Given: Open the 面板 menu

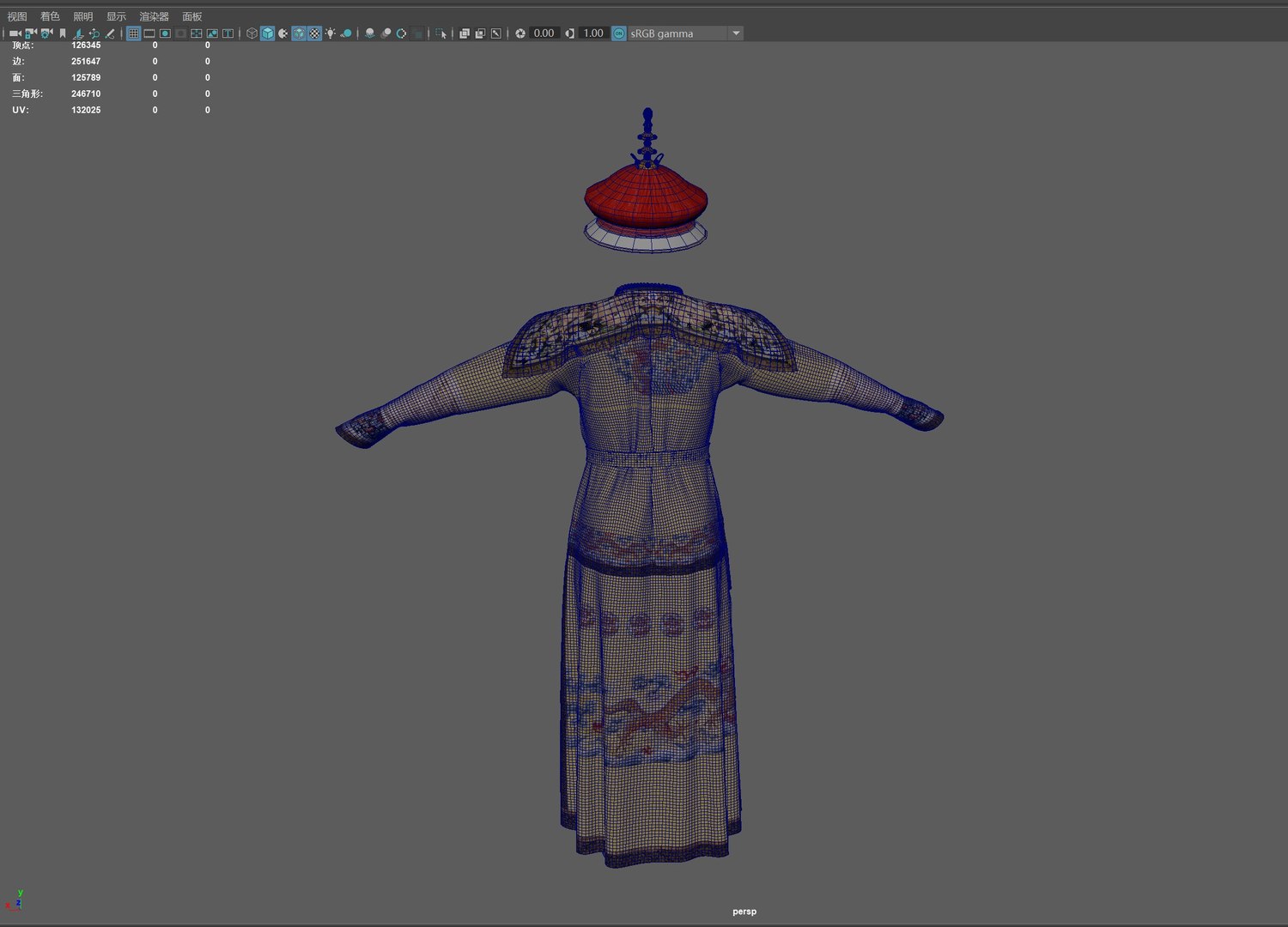Looking at the screenshot, I should (192, 16).
